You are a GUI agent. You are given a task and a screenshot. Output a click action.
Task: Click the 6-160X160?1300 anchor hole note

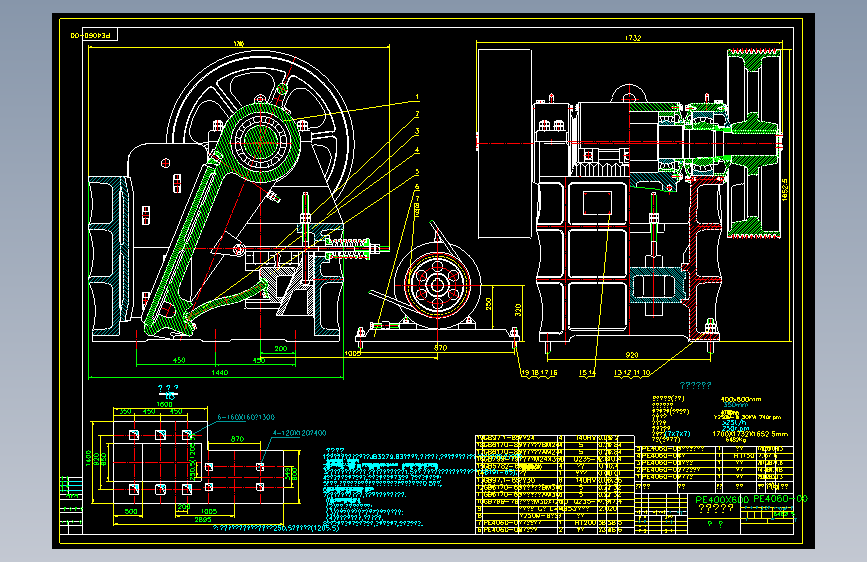246,417
